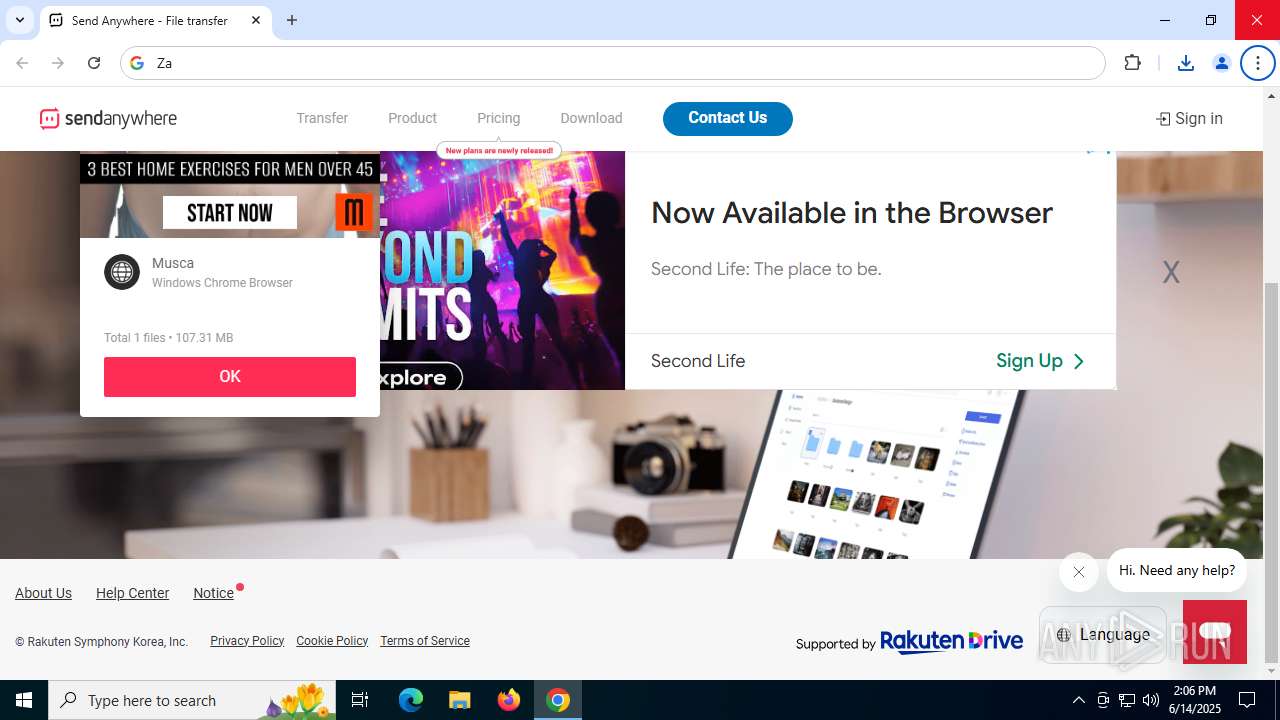Open About Us page

point(43,593)
